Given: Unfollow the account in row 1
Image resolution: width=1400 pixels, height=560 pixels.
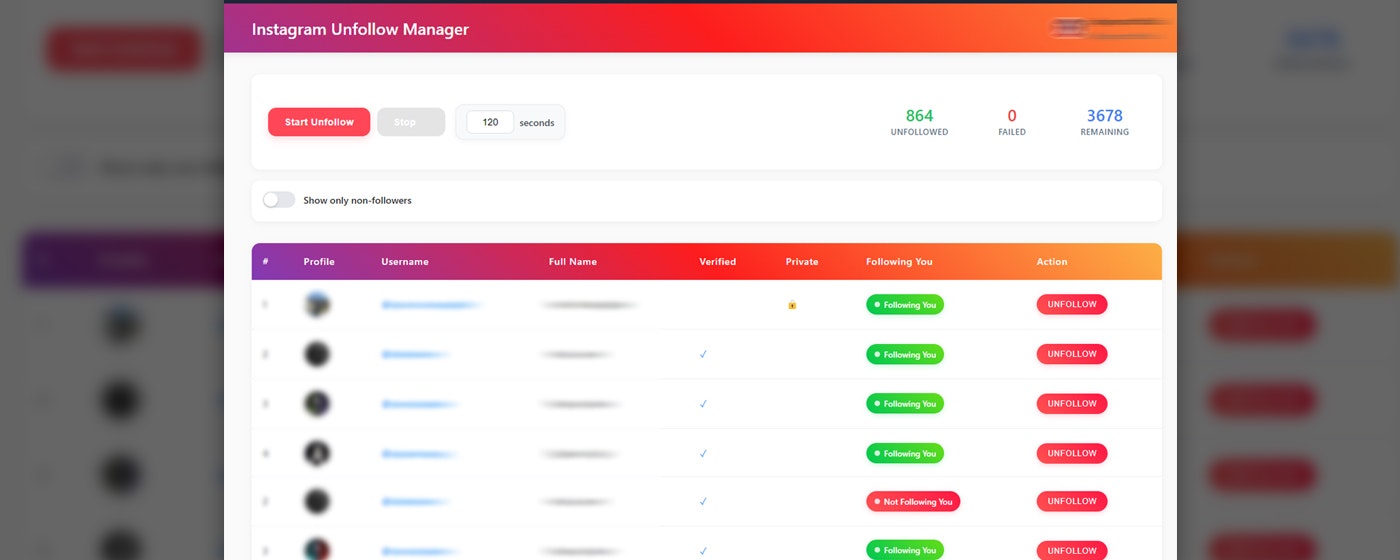Looking at the screenshot, I should 1072,304.
